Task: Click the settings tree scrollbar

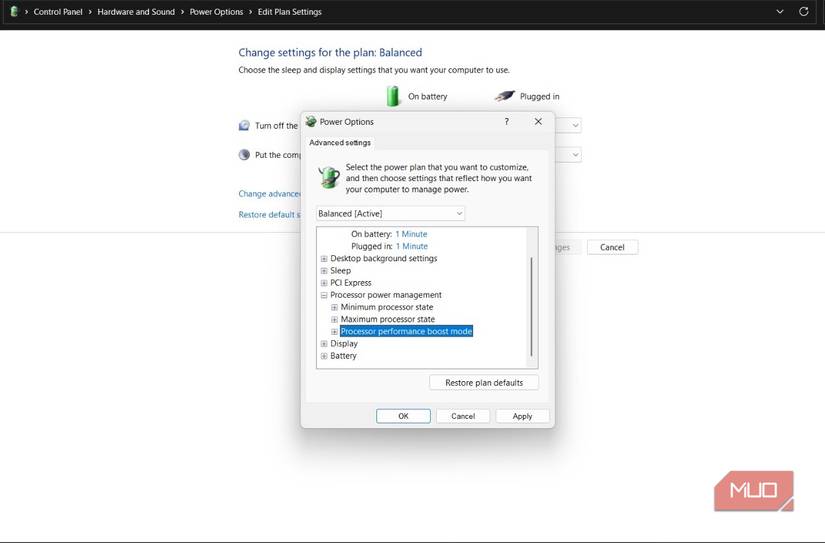Action: coord(531,306)
